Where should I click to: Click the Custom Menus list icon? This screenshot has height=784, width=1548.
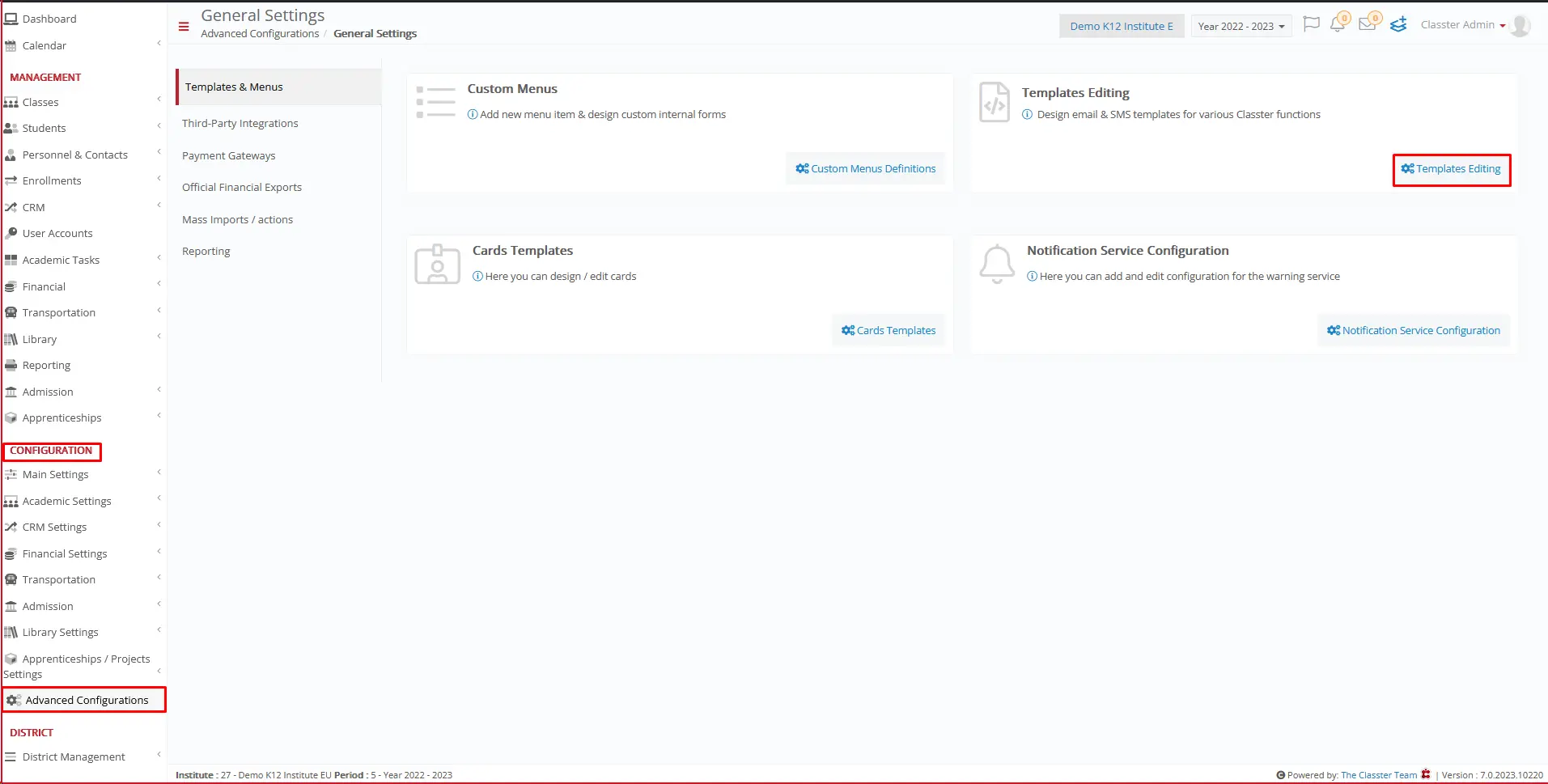(x=435, y=102)
